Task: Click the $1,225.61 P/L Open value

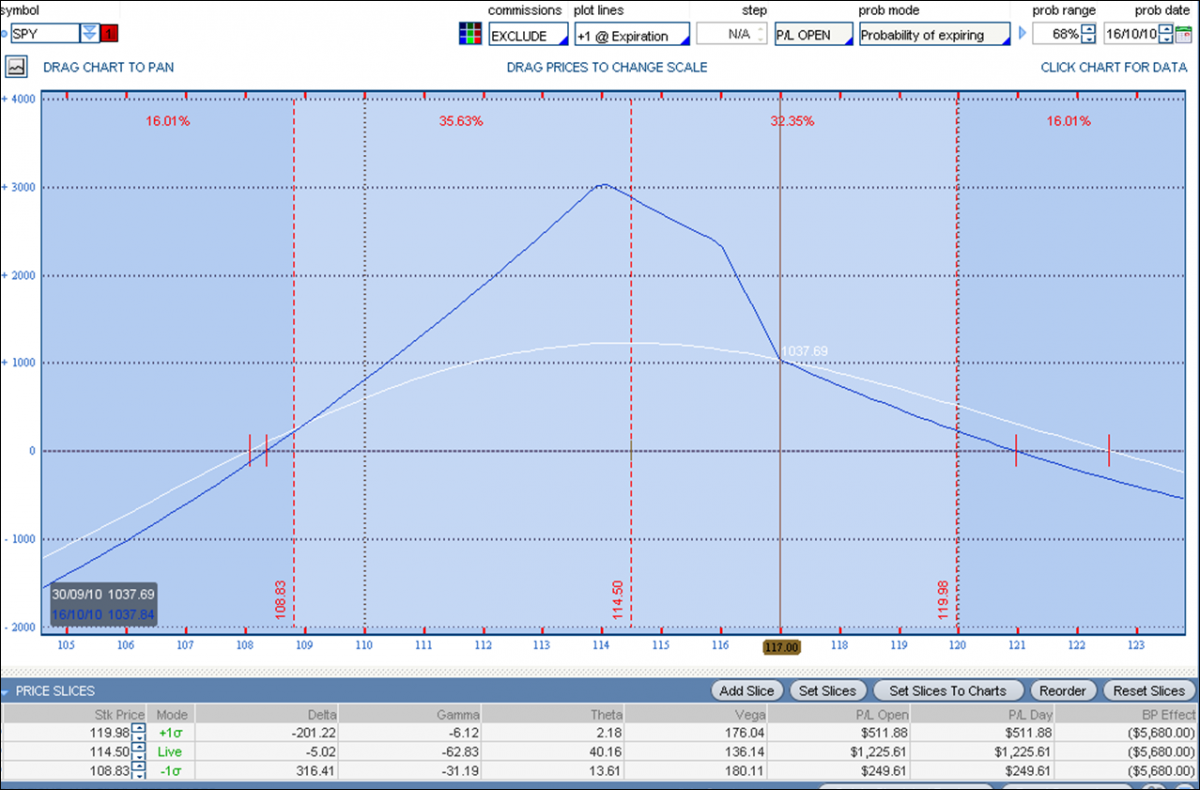Action: click(880, 751)
